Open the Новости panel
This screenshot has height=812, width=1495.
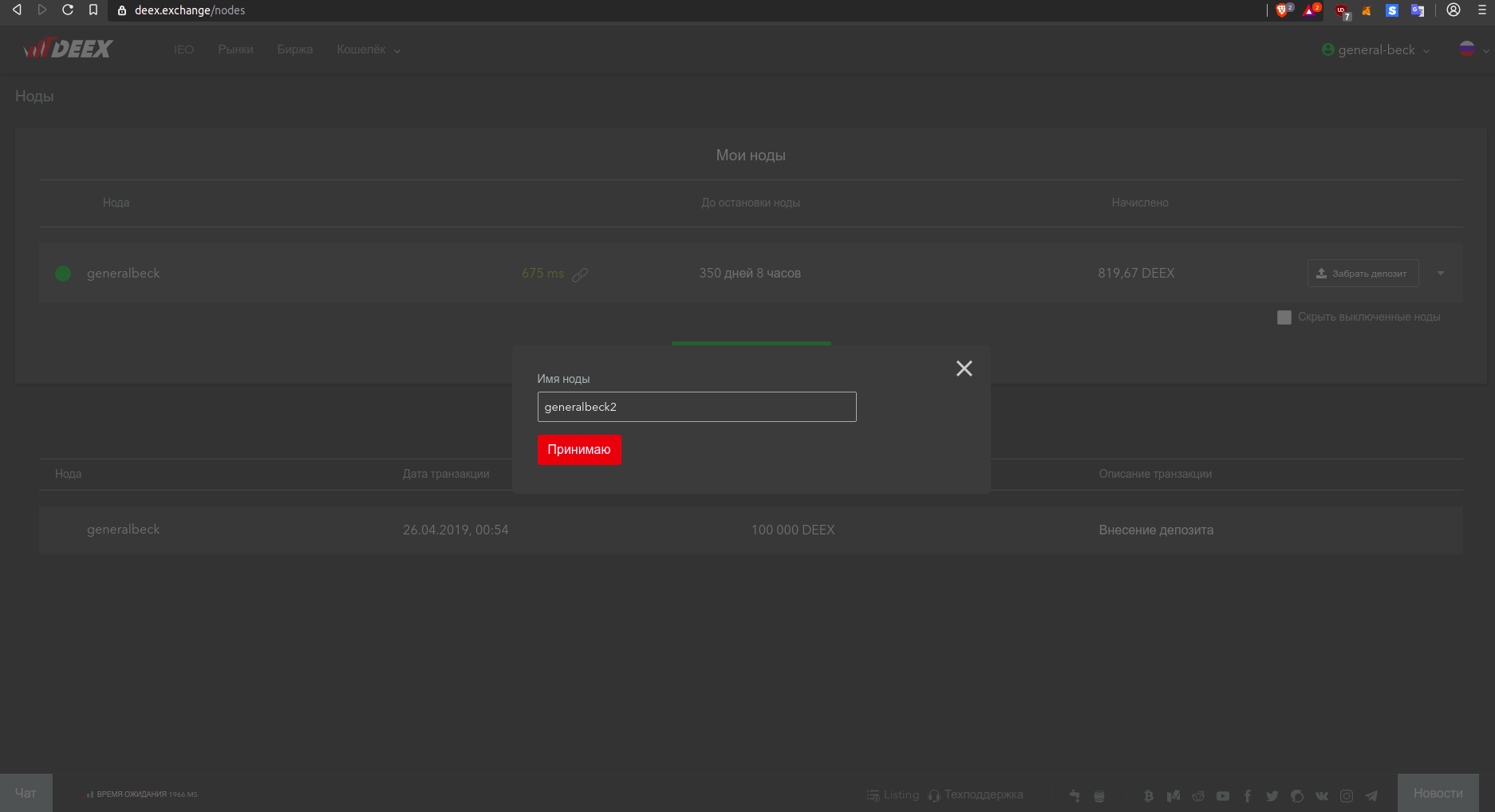point(1438,793)
